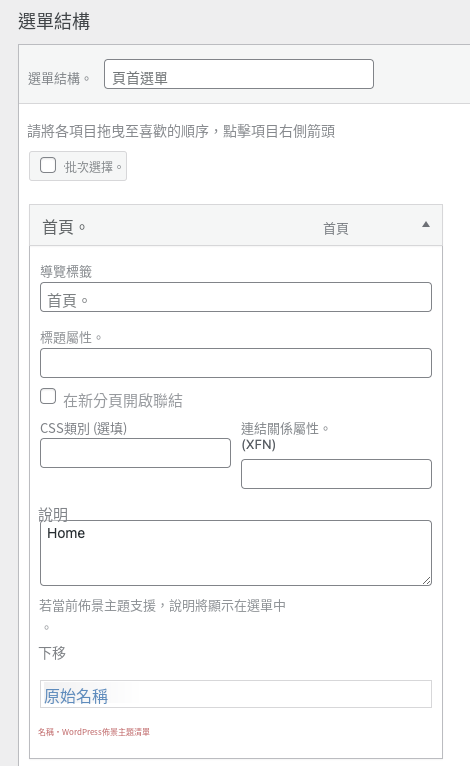Click the 連結關係屬性 (XFN) field

337,474
